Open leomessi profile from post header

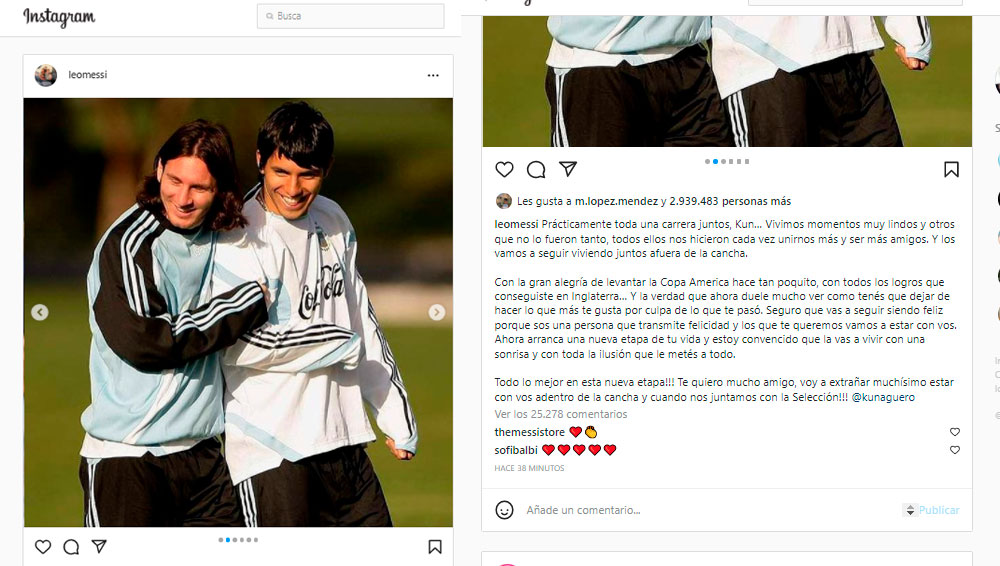click(88, 75)
